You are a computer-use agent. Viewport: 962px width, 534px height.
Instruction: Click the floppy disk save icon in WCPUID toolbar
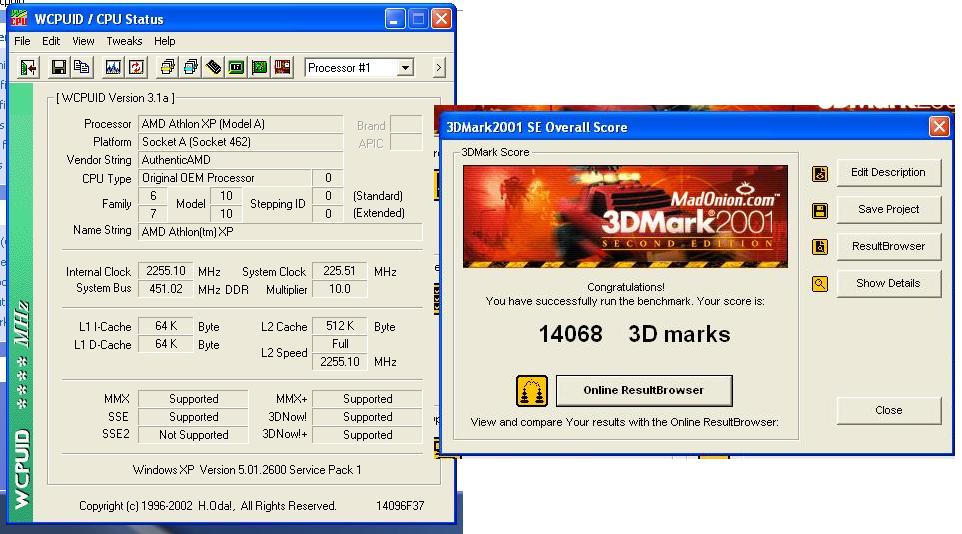coord(58,68)
